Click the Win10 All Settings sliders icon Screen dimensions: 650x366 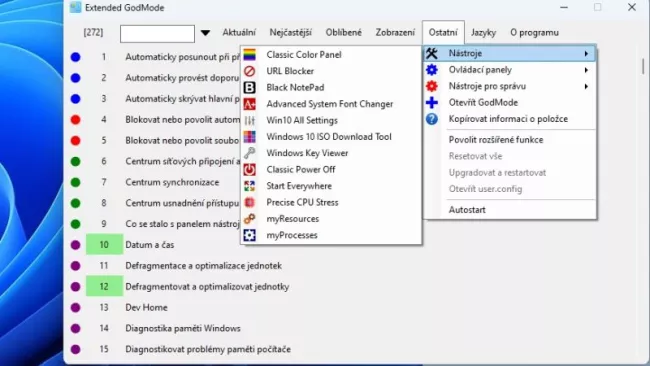click(x=250, y=121)
